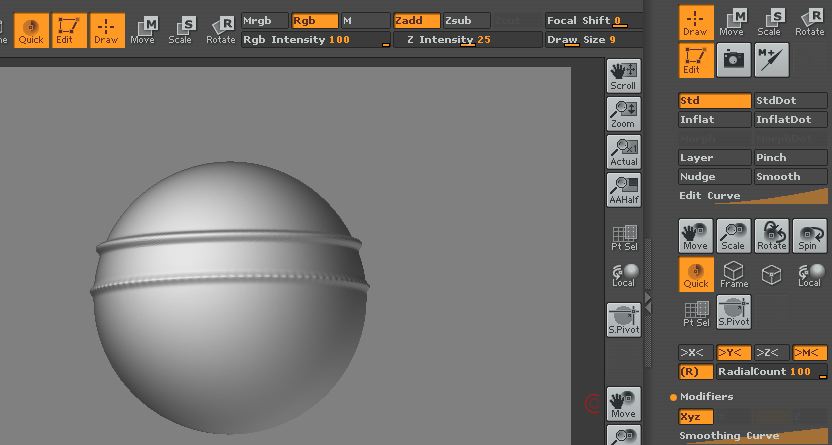Select Scale mode in the top toolbar
Image resolution: width=832 pixels, height=445 pixels.
click(x=180, y=31)
